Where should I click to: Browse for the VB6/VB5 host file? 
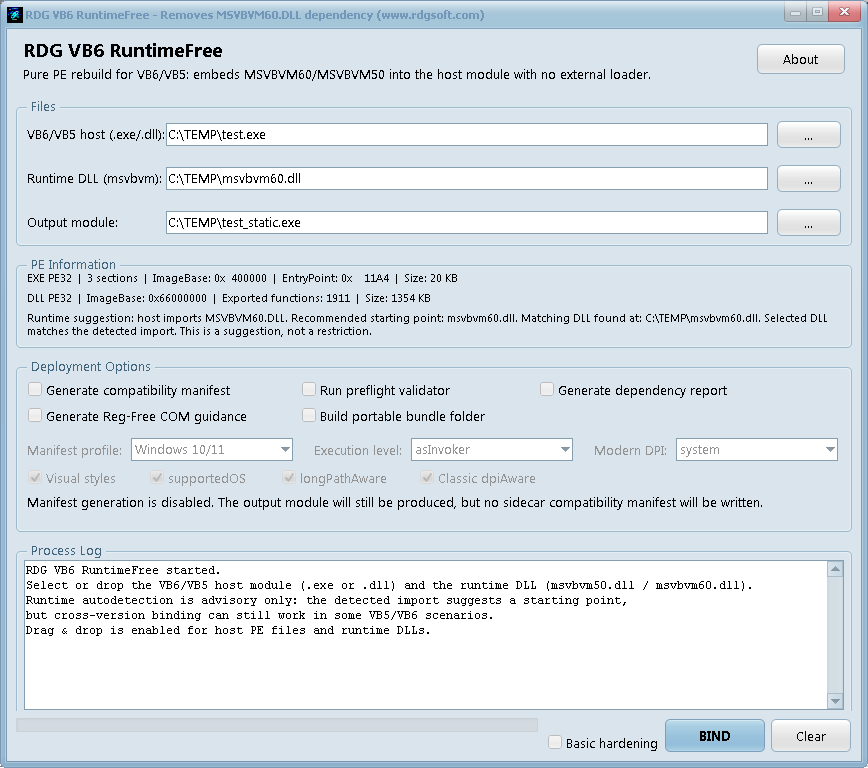tap(808, 135)
